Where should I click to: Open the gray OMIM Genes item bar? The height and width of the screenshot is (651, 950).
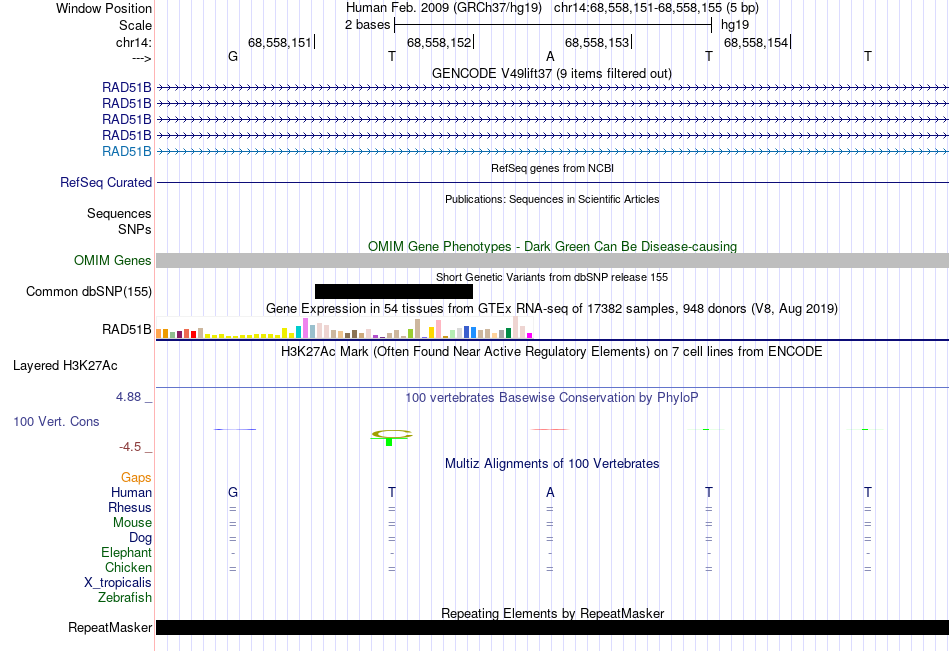coord(553,261)
